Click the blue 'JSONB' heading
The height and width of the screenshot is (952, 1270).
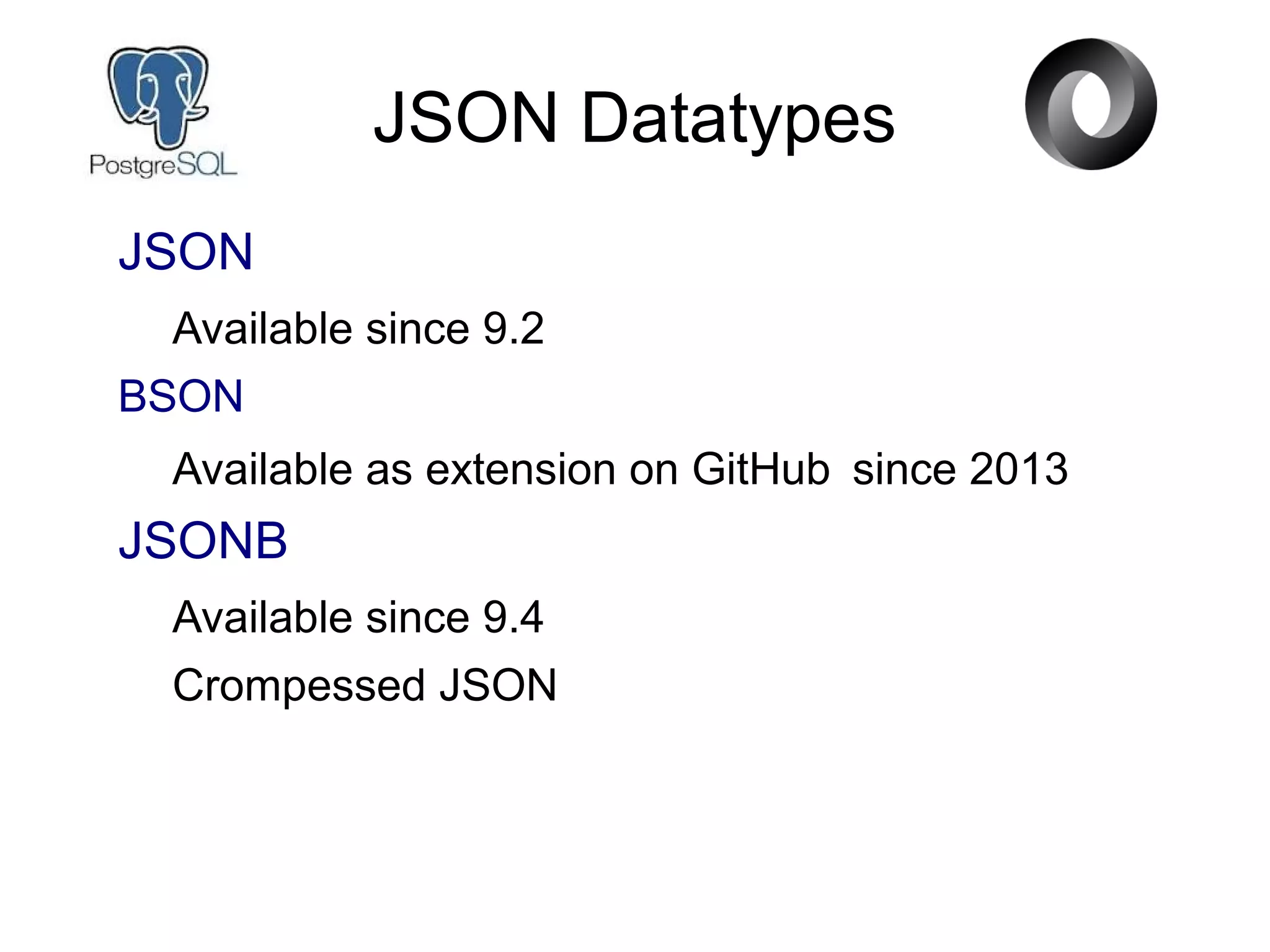pos(203,541)
